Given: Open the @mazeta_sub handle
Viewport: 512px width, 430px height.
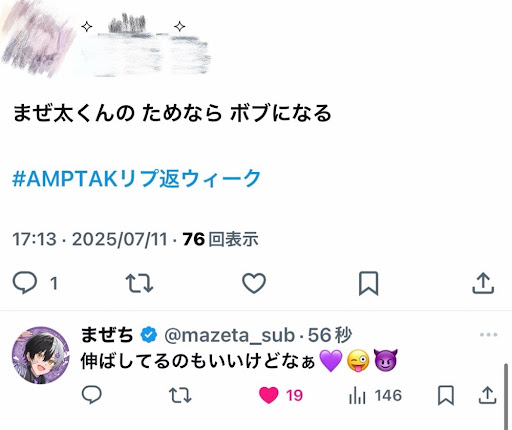Looking at the screenshot, I should coord(230,335).
